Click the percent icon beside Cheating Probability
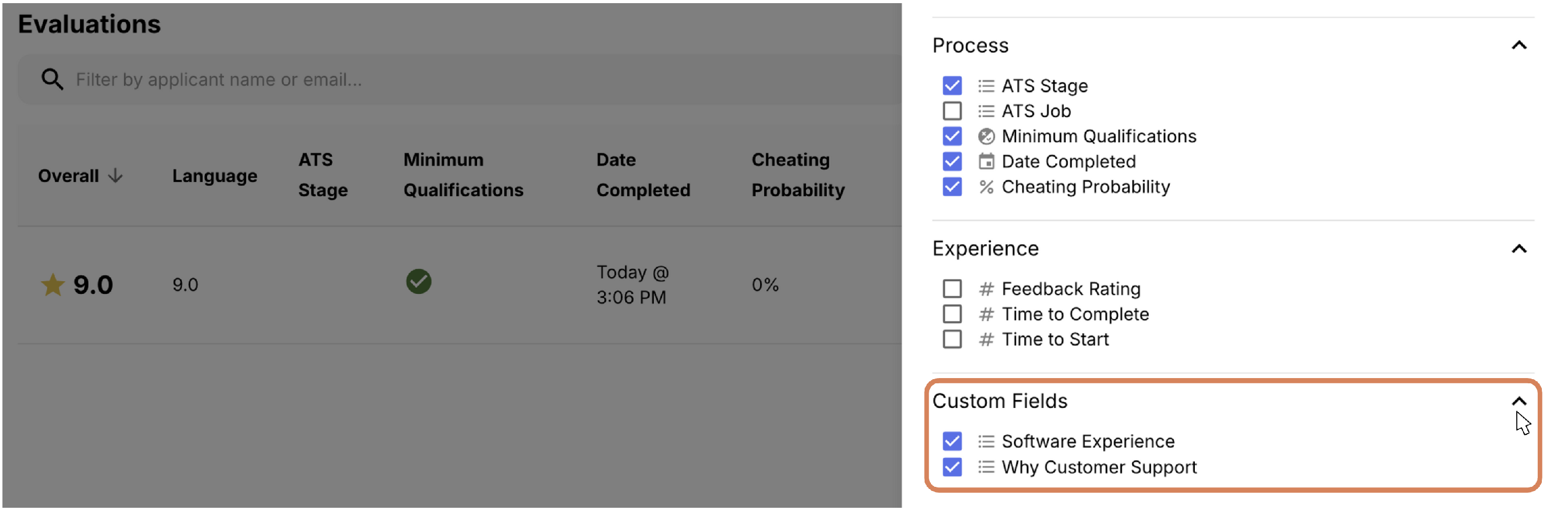 (x=986, y=187)
